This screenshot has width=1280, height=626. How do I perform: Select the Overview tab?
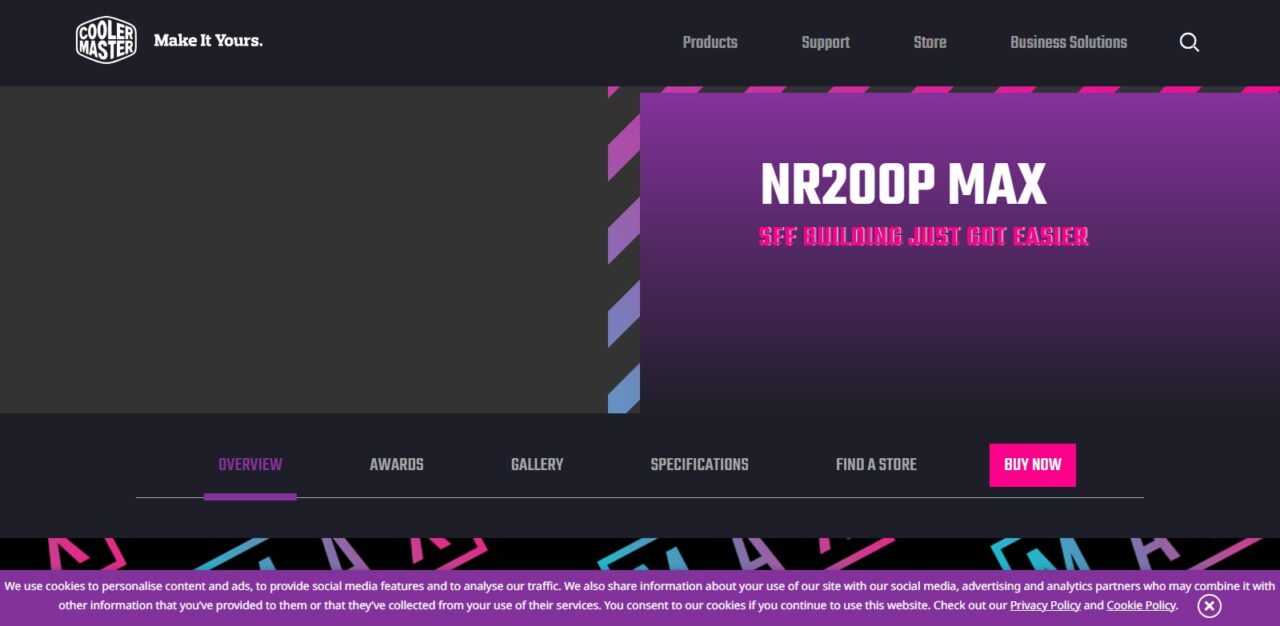pyautogui.click(x=250, y=465)
